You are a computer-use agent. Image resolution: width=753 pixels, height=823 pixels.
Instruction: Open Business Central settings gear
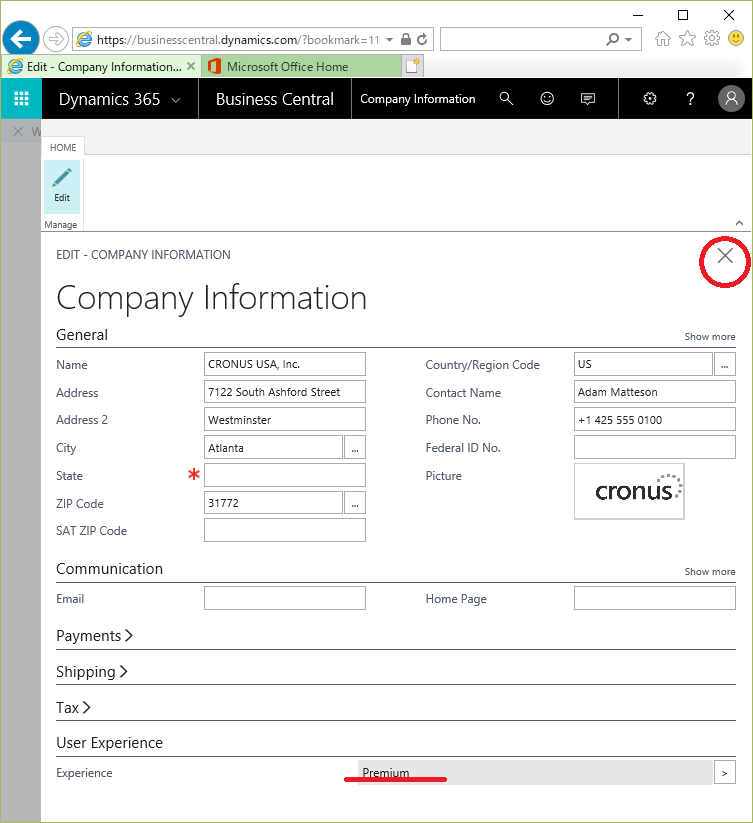click(650, 99)
